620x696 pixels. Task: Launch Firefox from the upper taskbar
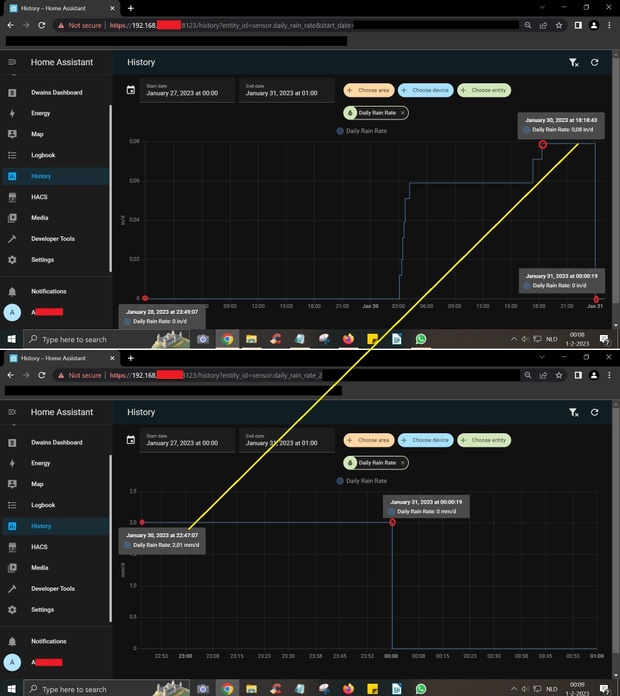pyautogui.click(x=348, y=339)
